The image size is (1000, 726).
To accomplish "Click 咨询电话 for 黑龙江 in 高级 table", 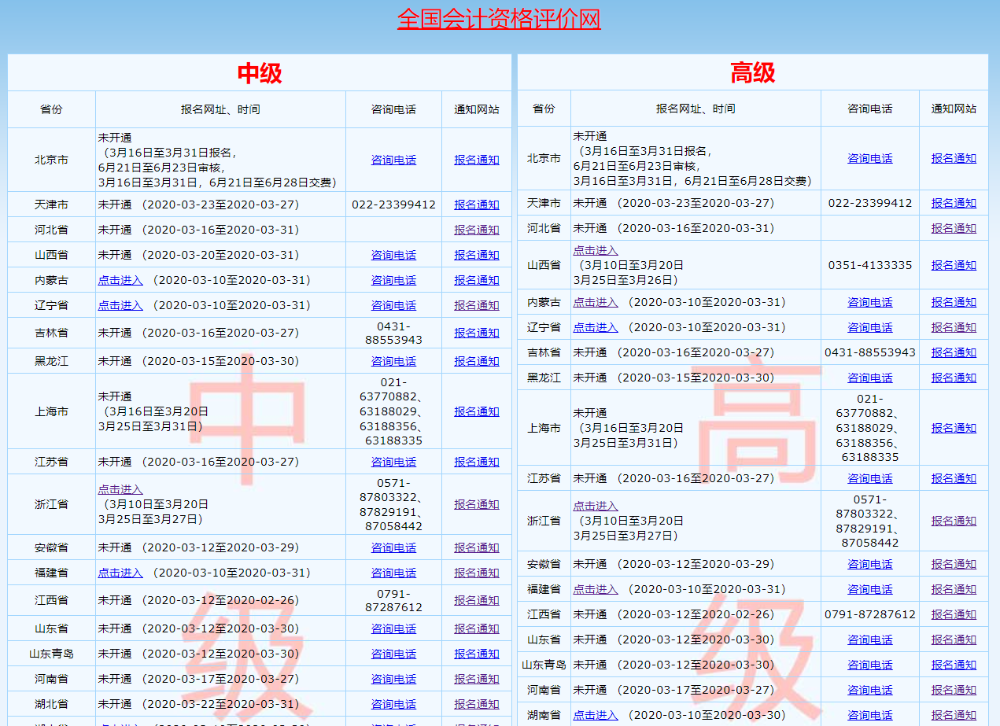I will pos(870,378).
